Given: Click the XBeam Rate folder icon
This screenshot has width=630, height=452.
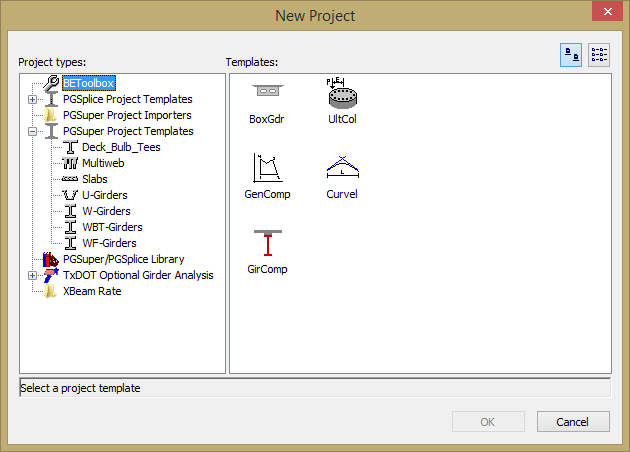Looking at the screenshot, I should point(50,291).
